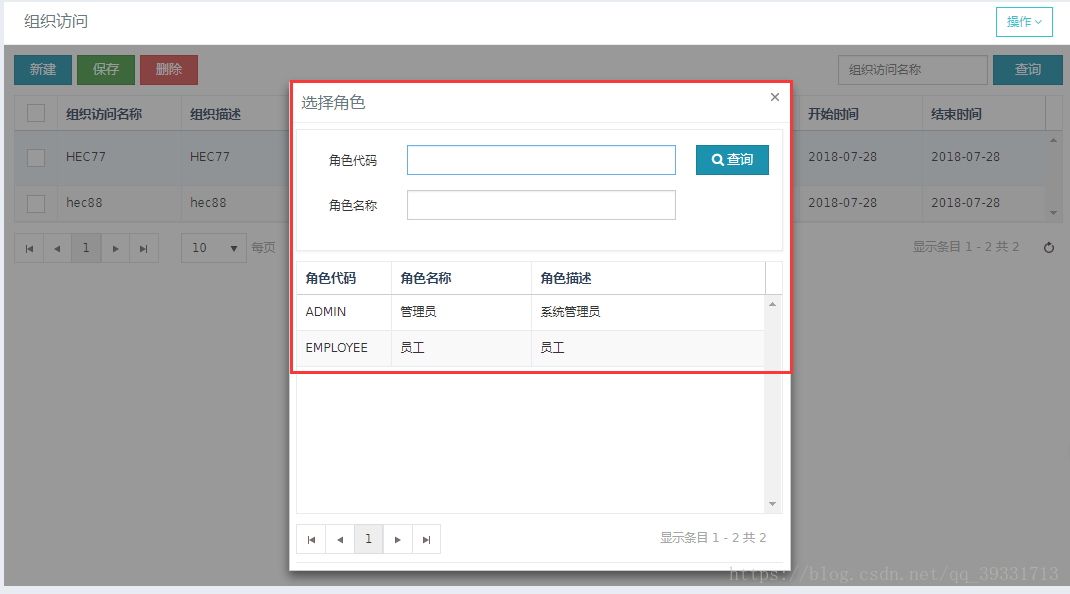Go to previous page in main pager
Viewport: 1070px width, 594px height.
57,249
